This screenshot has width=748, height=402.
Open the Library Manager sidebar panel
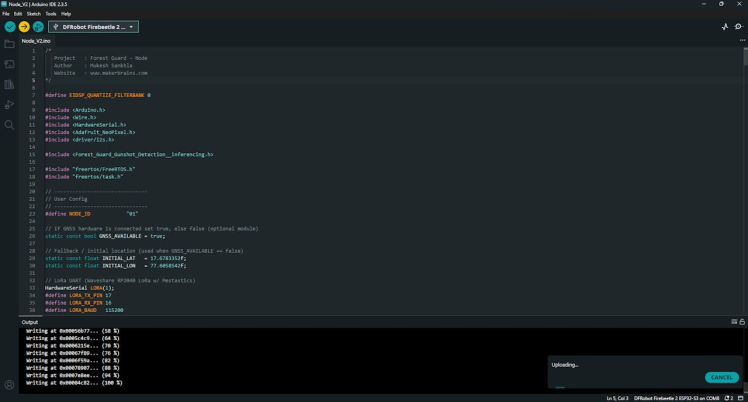[x=9, y=84]
